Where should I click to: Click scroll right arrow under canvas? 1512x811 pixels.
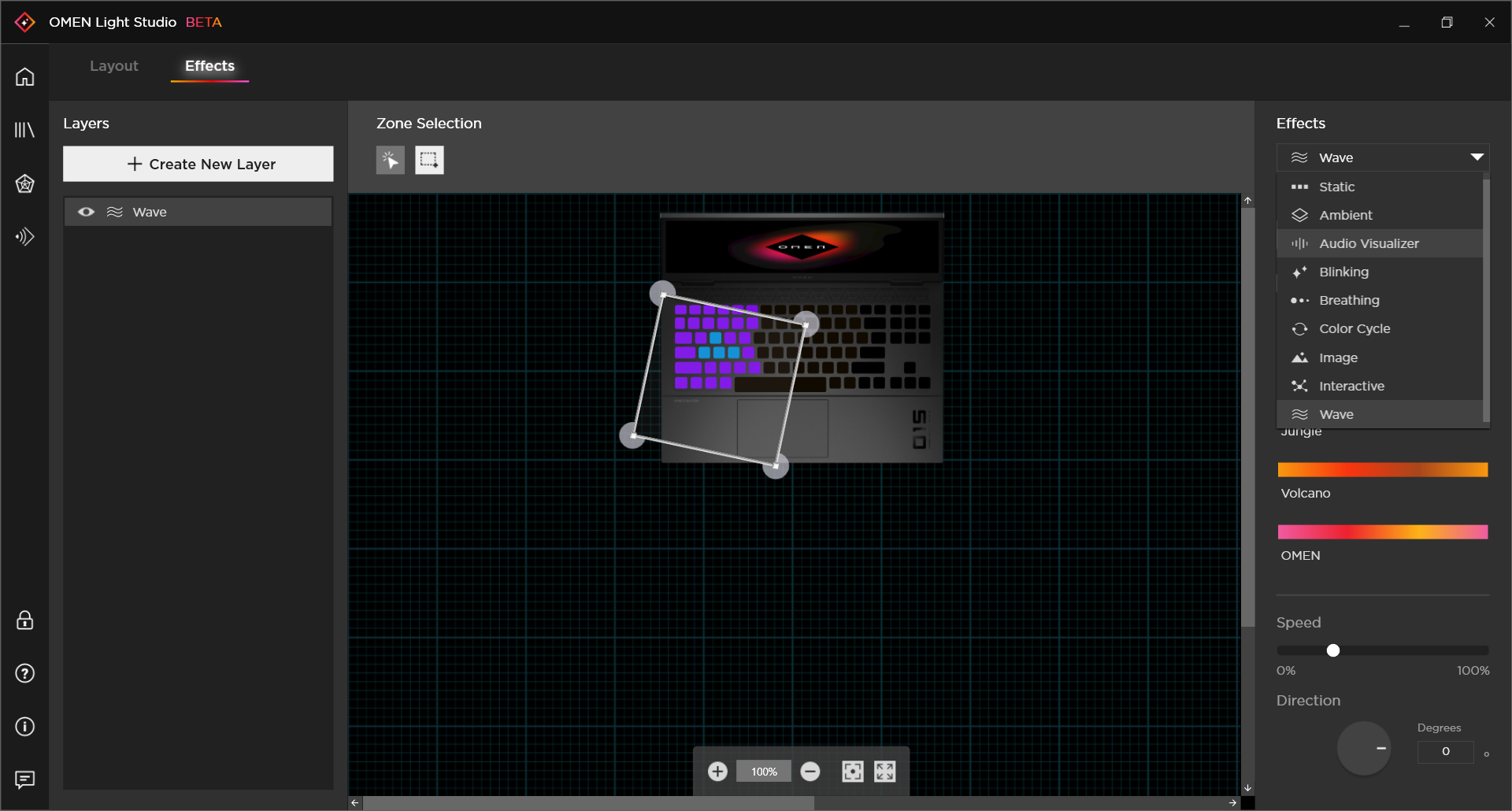[1233, 803]
